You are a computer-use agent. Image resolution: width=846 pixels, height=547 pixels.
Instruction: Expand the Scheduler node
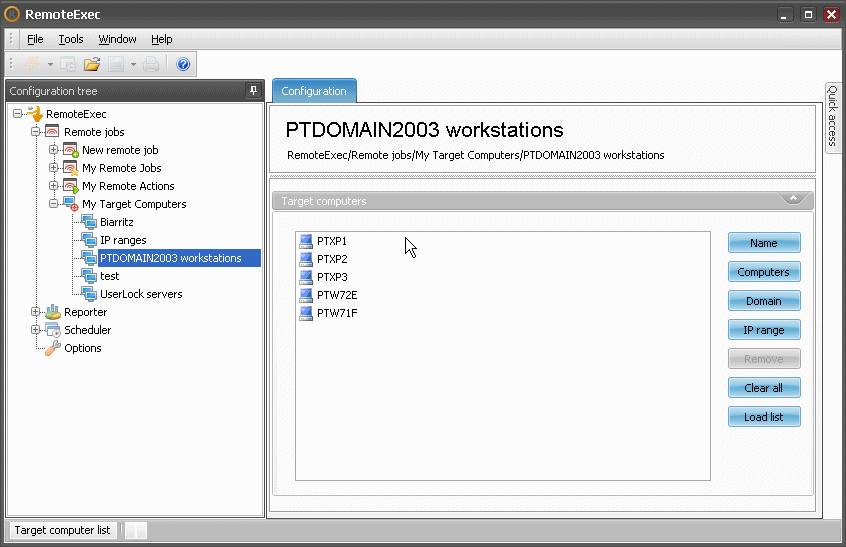[x=35, y=330]
